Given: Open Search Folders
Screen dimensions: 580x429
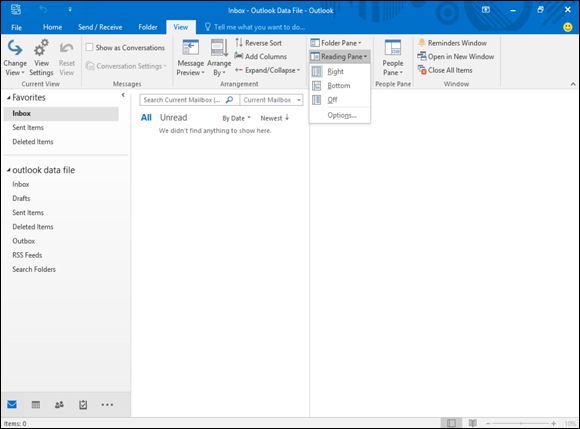Looking at the screenshot, I should [34, 269].
